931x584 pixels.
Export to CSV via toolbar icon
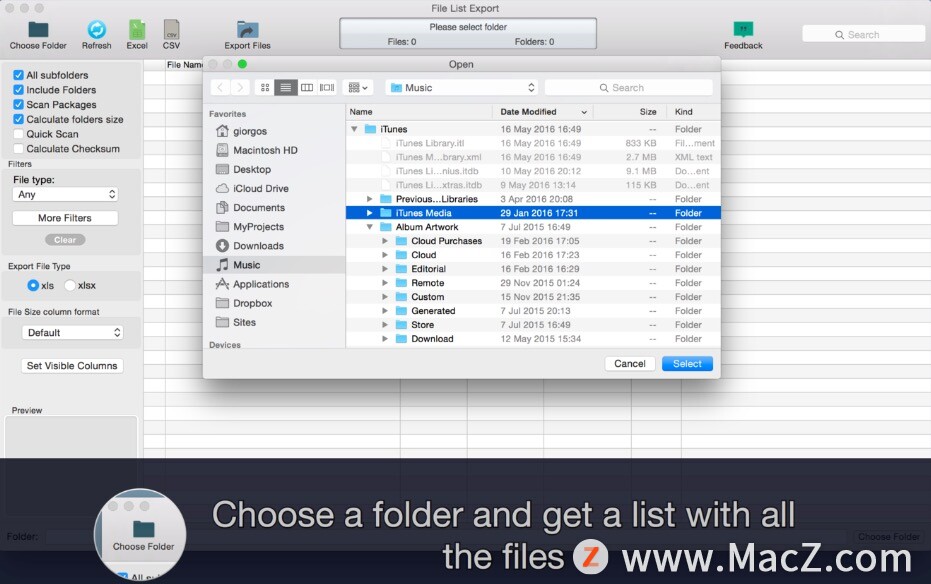tap(171, 35)
